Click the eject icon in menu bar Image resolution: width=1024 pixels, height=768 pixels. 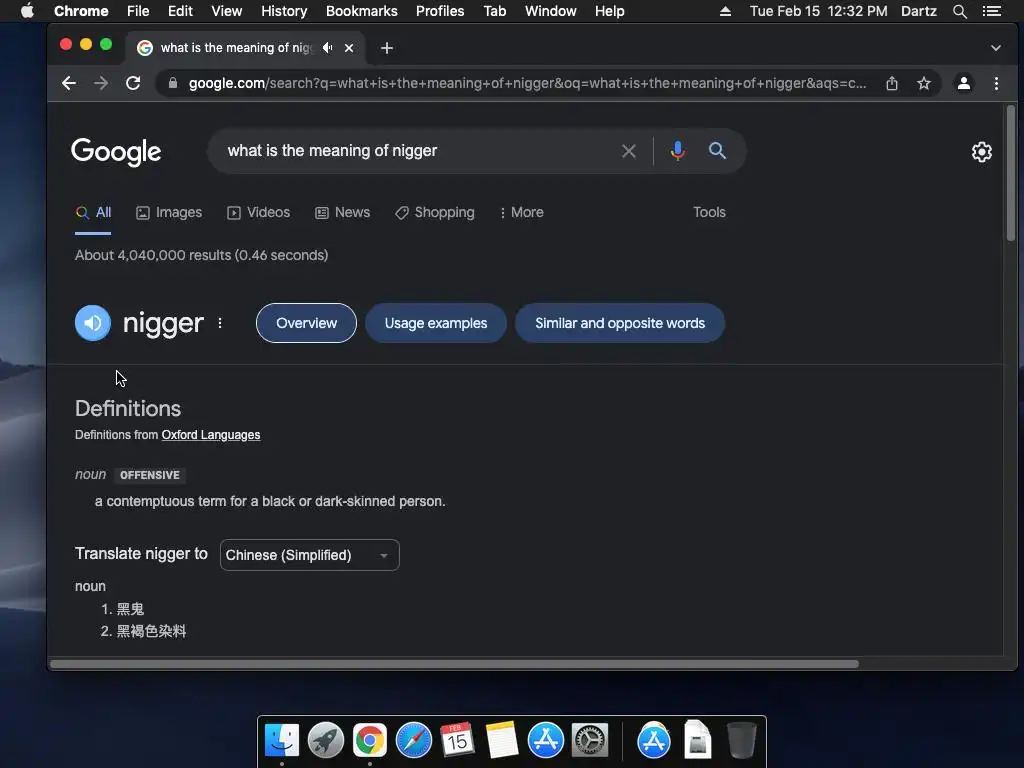coord(725,11)
